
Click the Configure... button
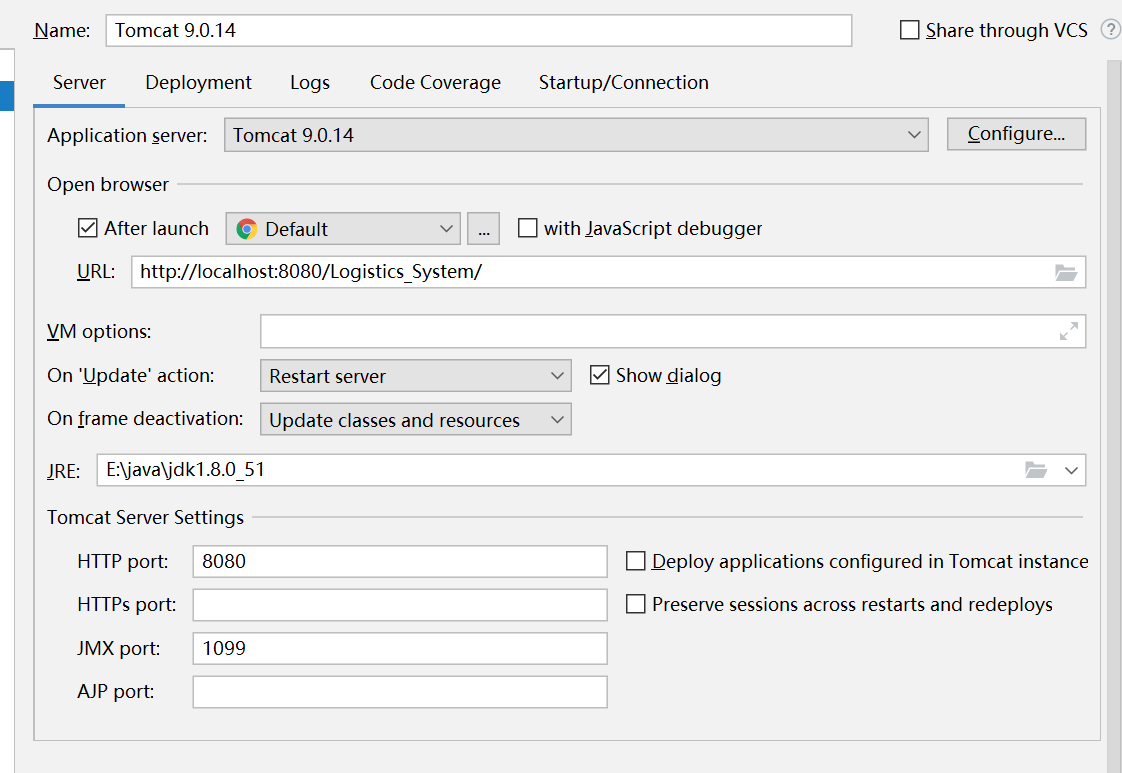tap(1016, 134)
